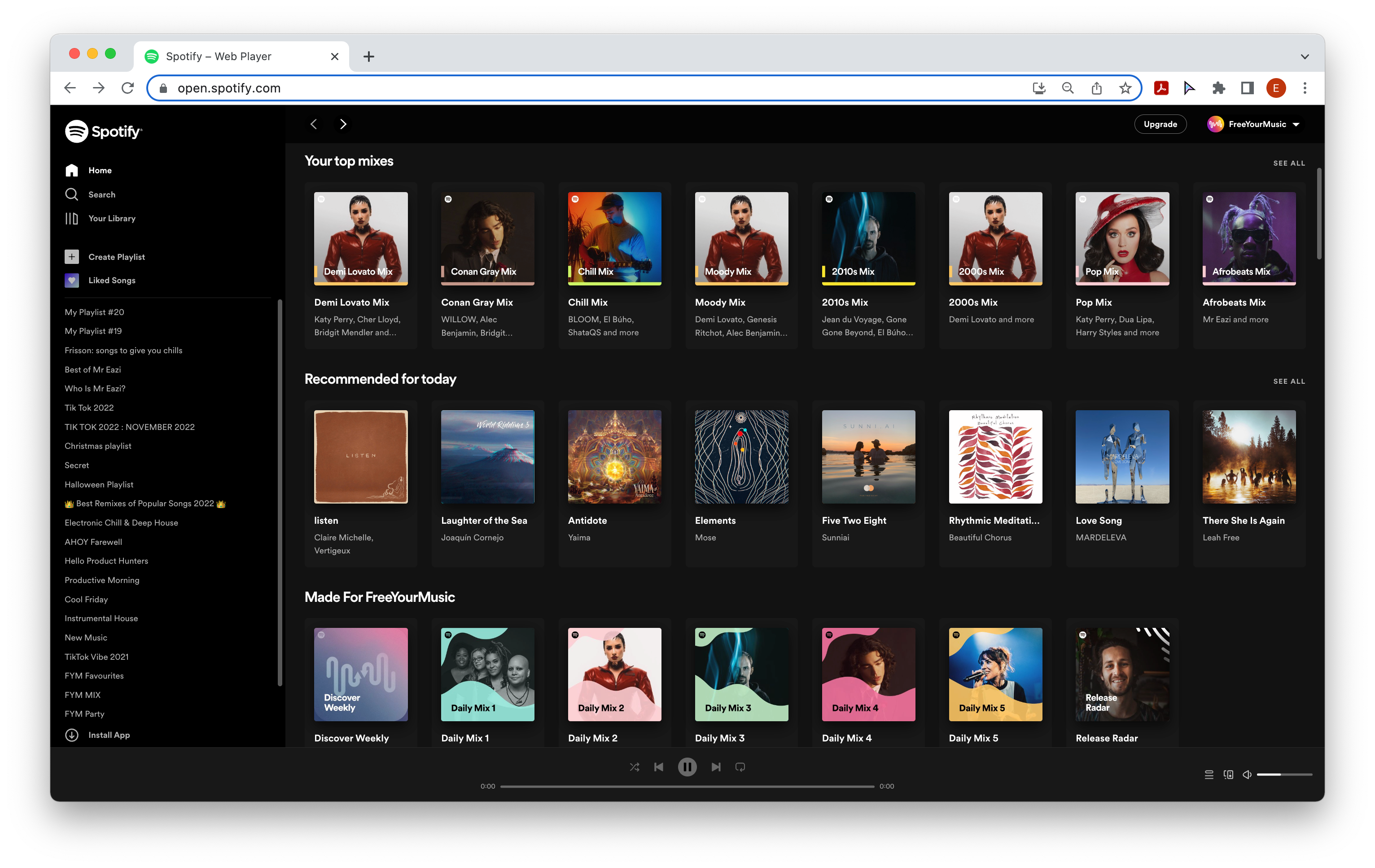Expand the FreeYourMusic account dropdown

pos(1296,124)
